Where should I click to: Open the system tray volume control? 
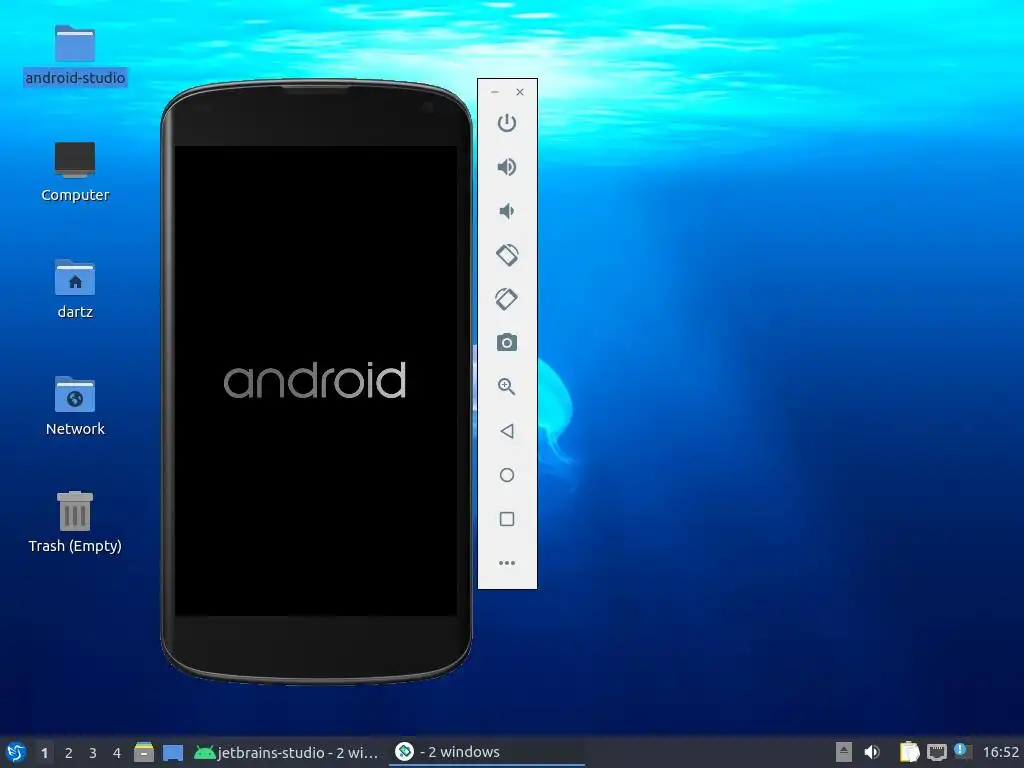coord(872,752)
